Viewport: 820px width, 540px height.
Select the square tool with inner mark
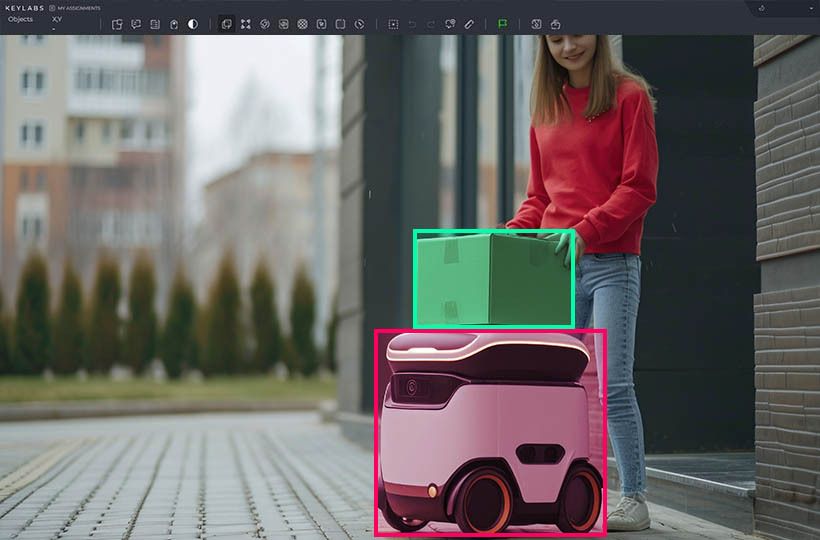point(322,24)
